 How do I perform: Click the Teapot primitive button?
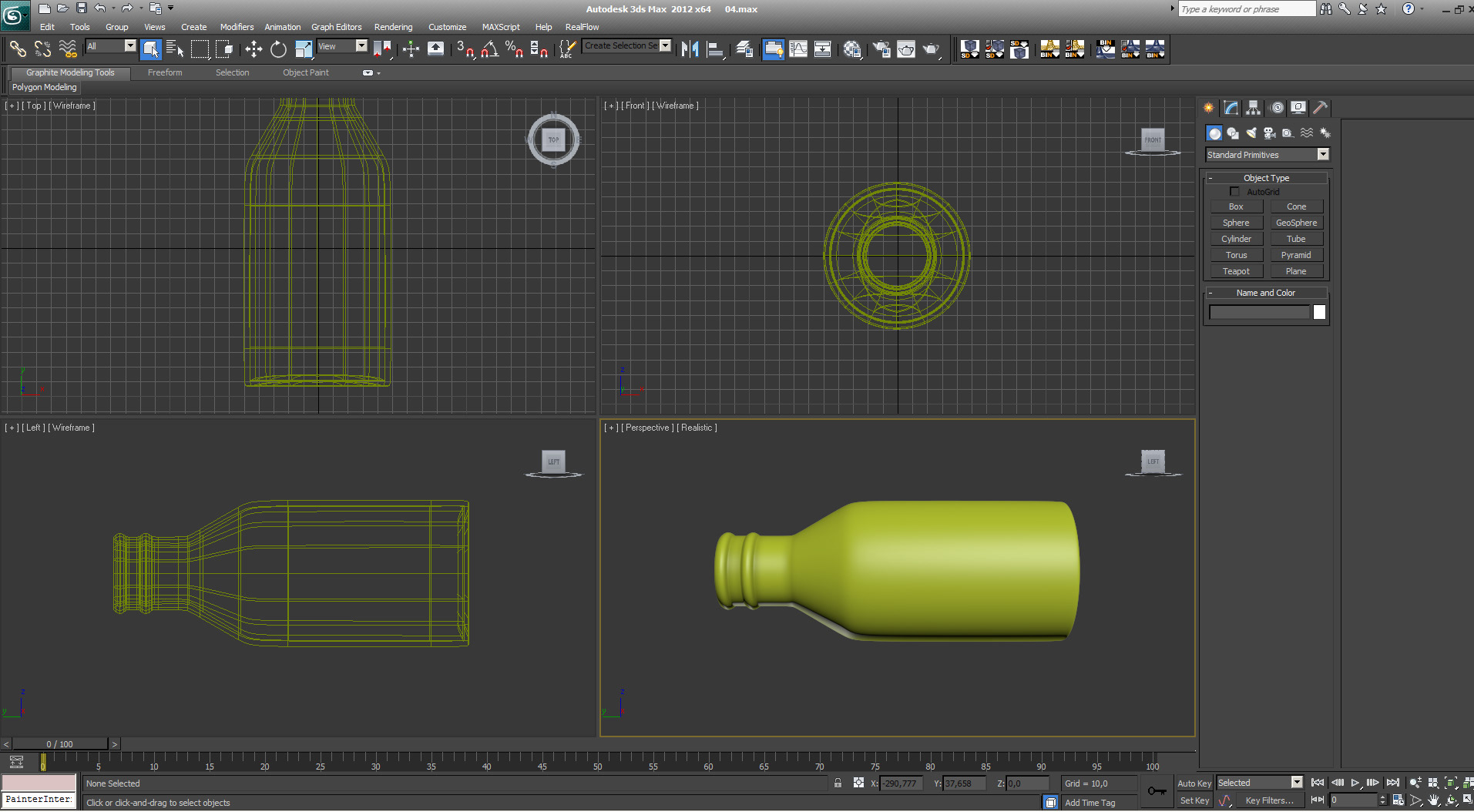[x=1236, y=271]
